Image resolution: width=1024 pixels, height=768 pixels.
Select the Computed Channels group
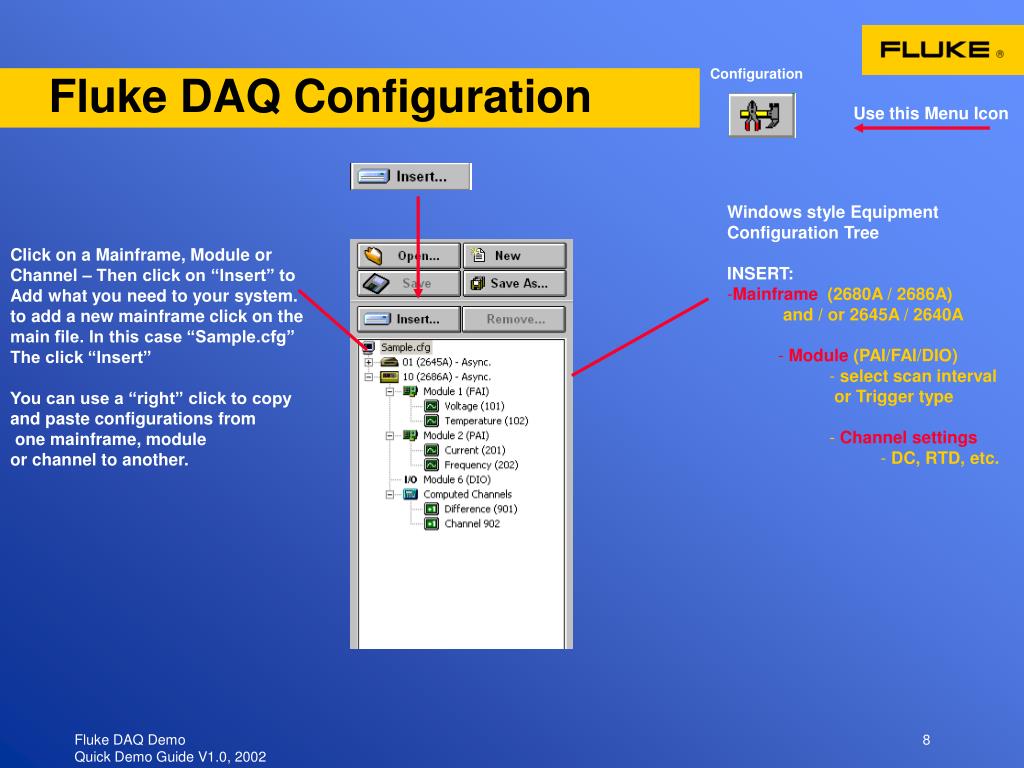coord(468,494)
